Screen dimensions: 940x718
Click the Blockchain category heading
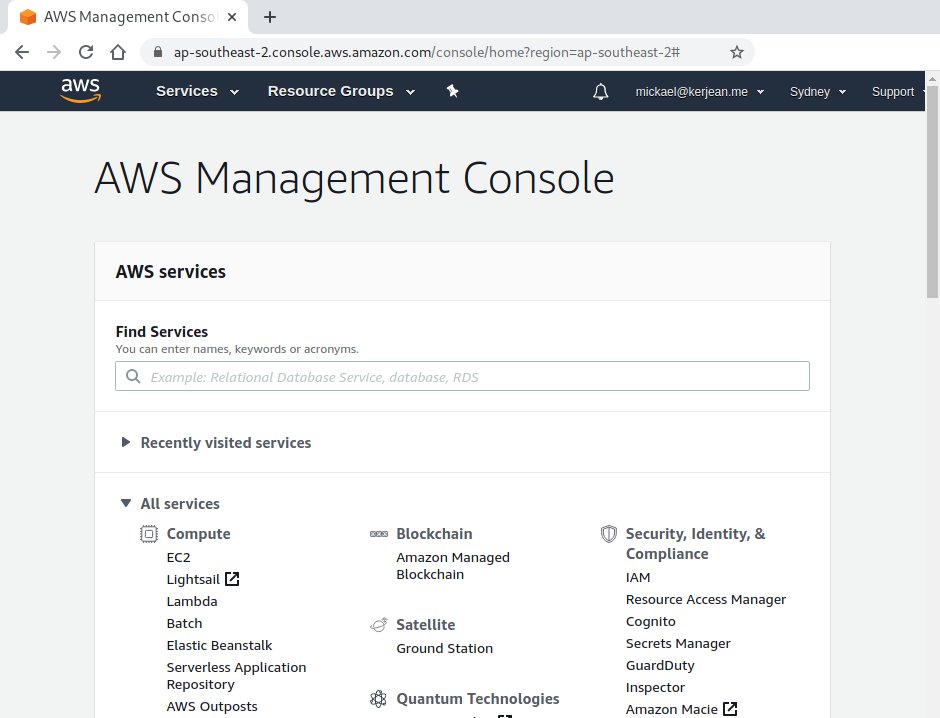pyautogui.click(x=434, y=533)
